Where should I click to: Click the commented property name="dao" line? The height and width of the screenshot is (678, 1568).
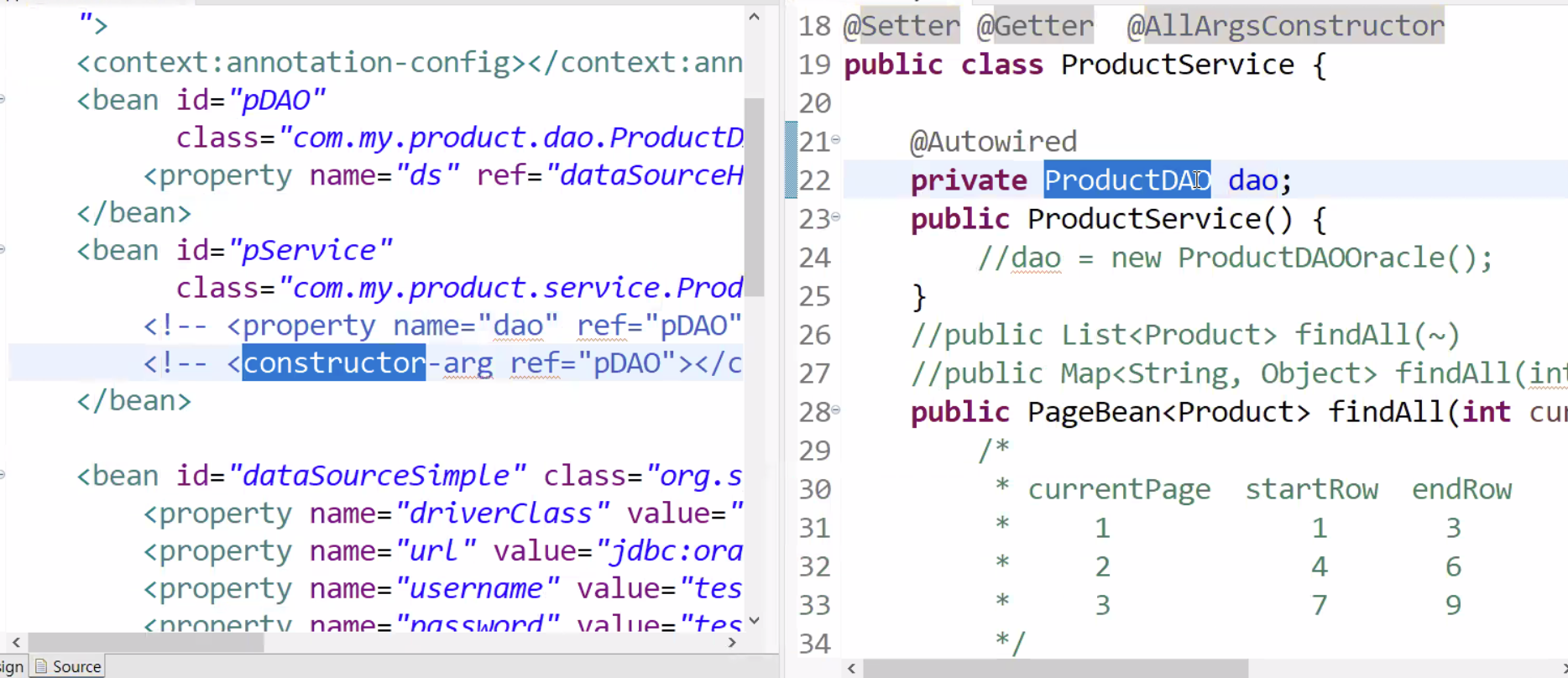point(443,326)
